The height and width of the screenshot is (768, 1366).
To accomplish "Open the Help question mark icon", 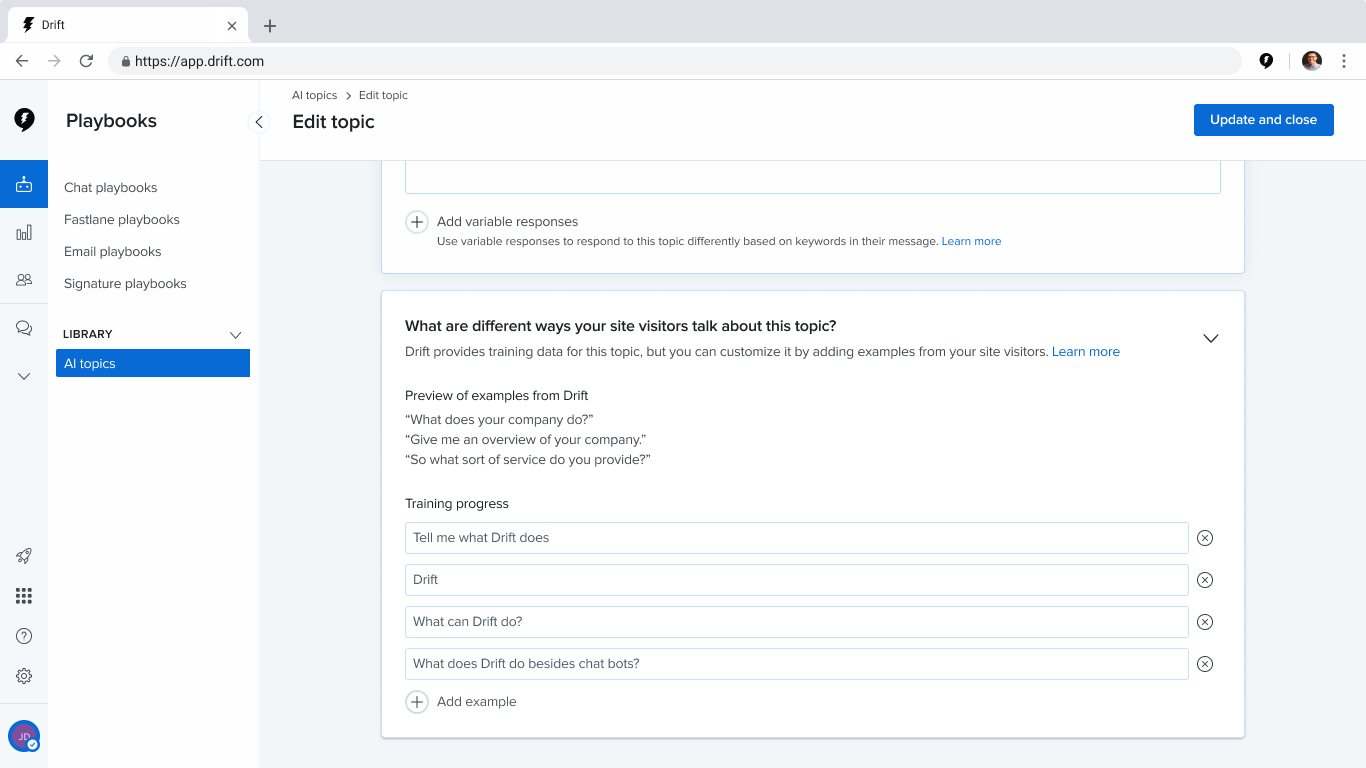I will click(x=24, y=636).
